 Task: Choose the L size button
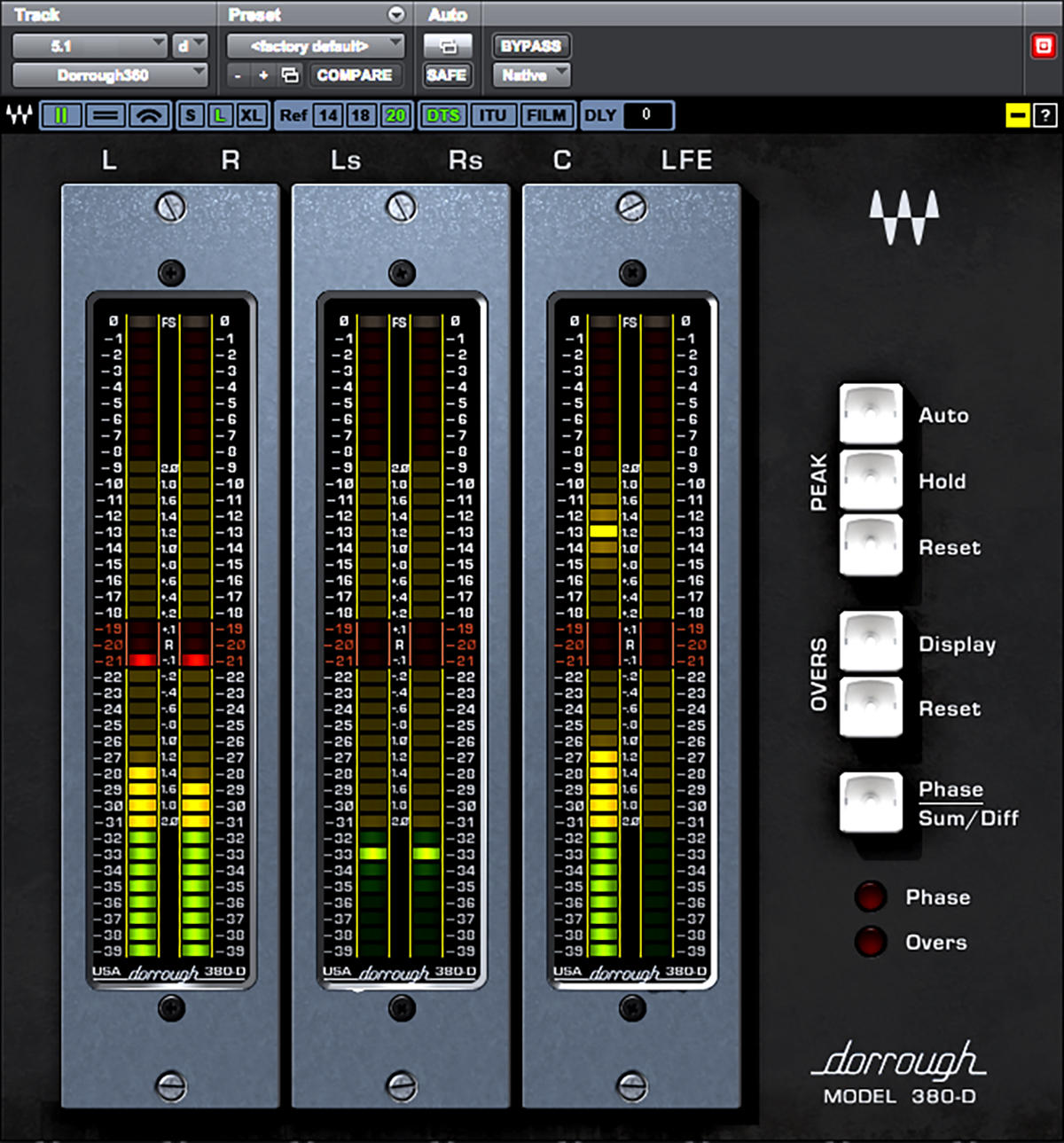pyautogui.click(x=220, y=115)
